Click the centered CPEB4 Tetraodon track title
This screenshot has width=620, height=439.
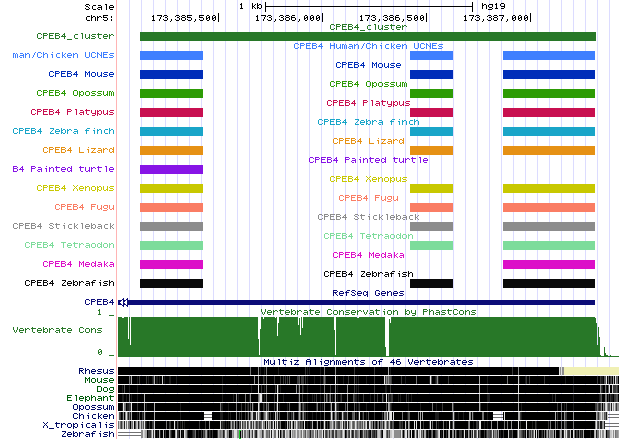(366, 235)
